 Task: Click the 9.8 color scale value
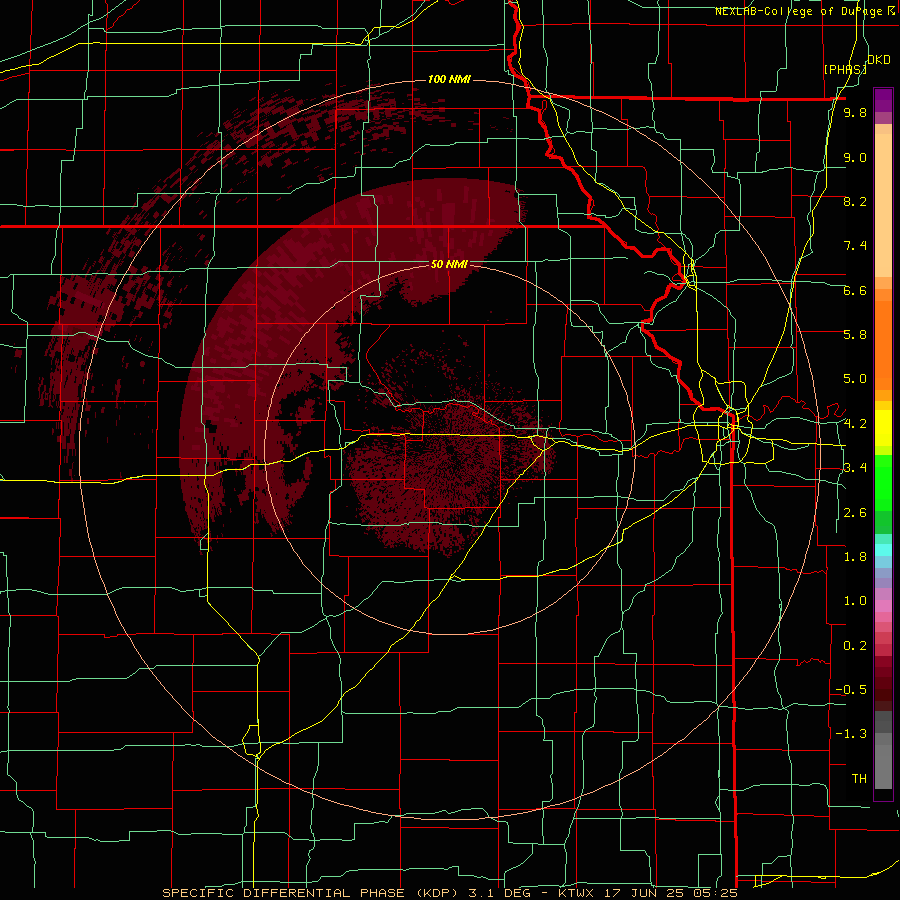pyautogui.click(x=855, y=113)
